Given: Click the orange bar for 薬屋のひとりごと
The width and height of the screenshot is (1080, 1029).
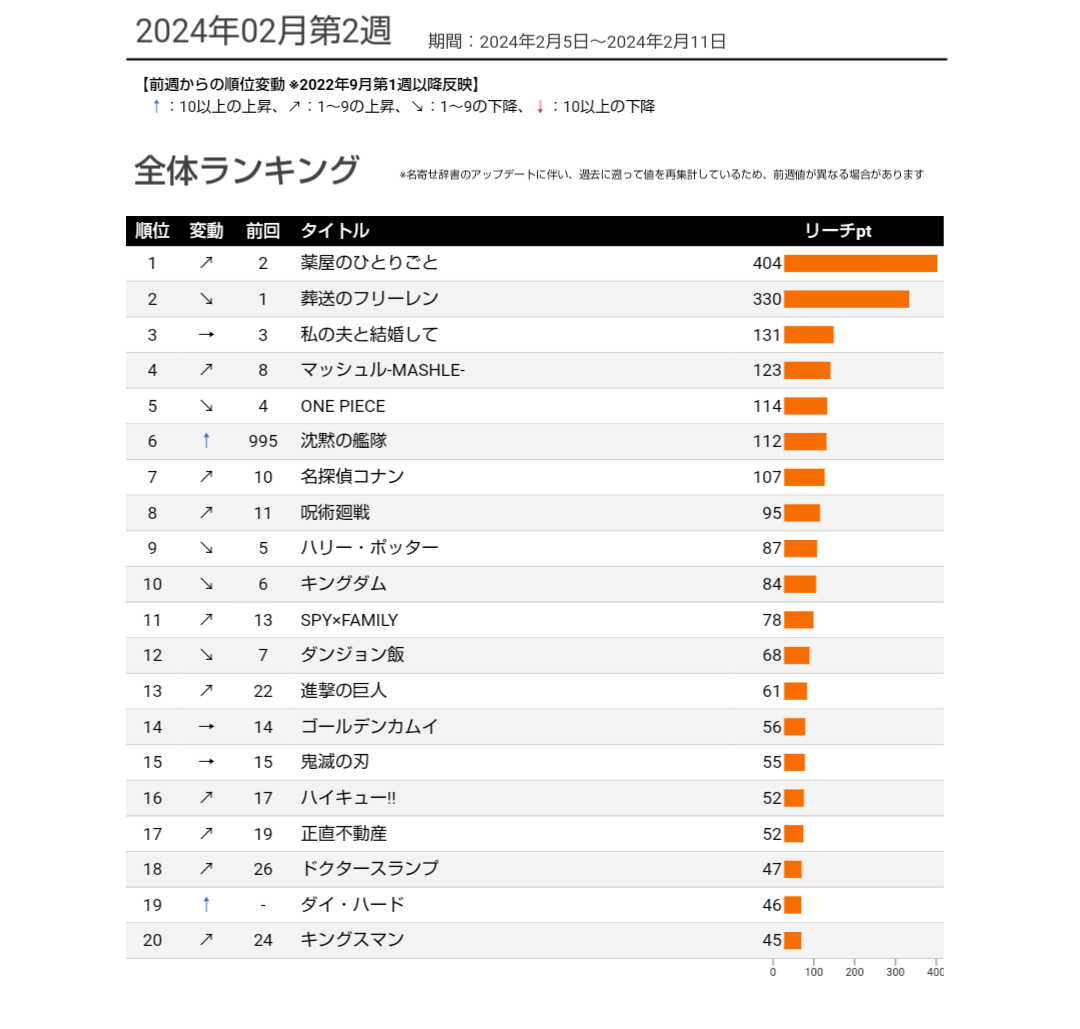Looking at the screenshot, I should 860,263.
